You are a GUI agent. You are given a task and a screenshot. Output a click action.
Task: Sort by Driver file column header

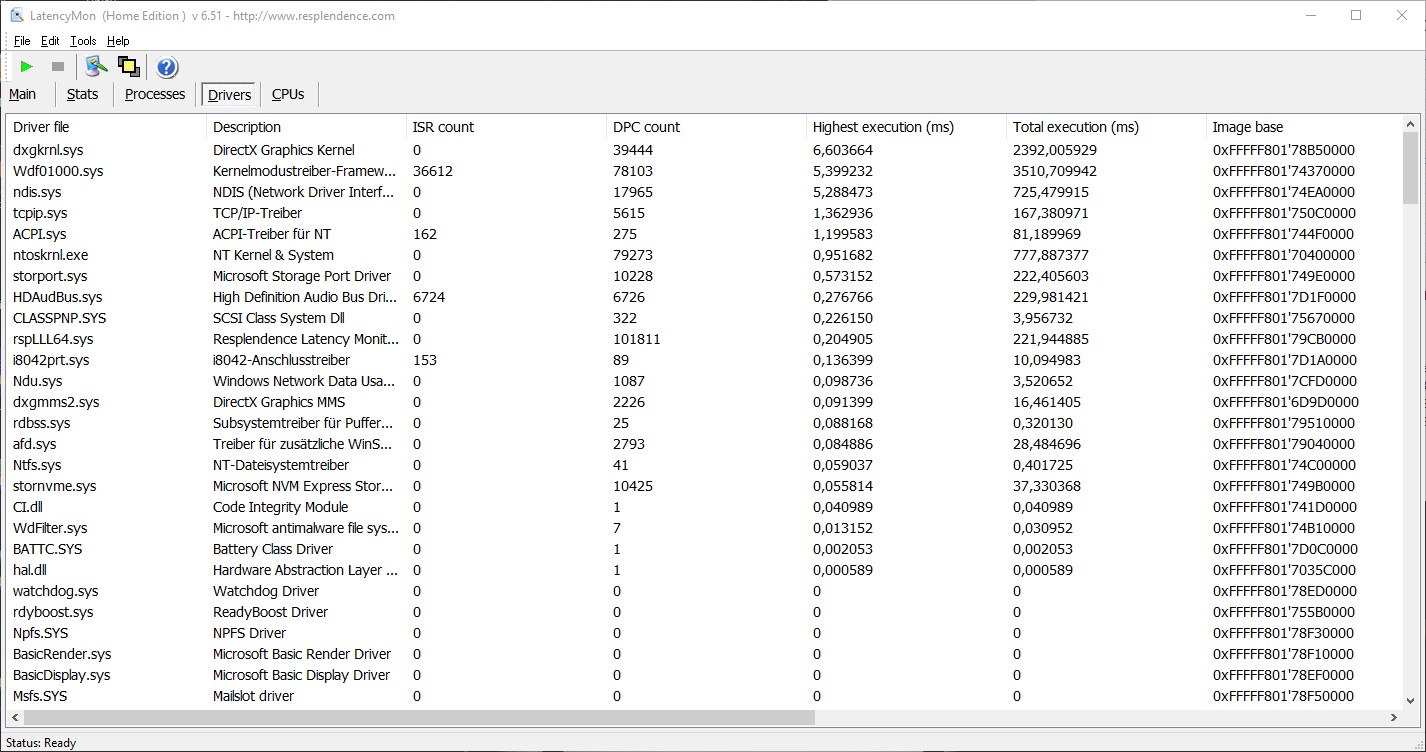tap(106, 127)
